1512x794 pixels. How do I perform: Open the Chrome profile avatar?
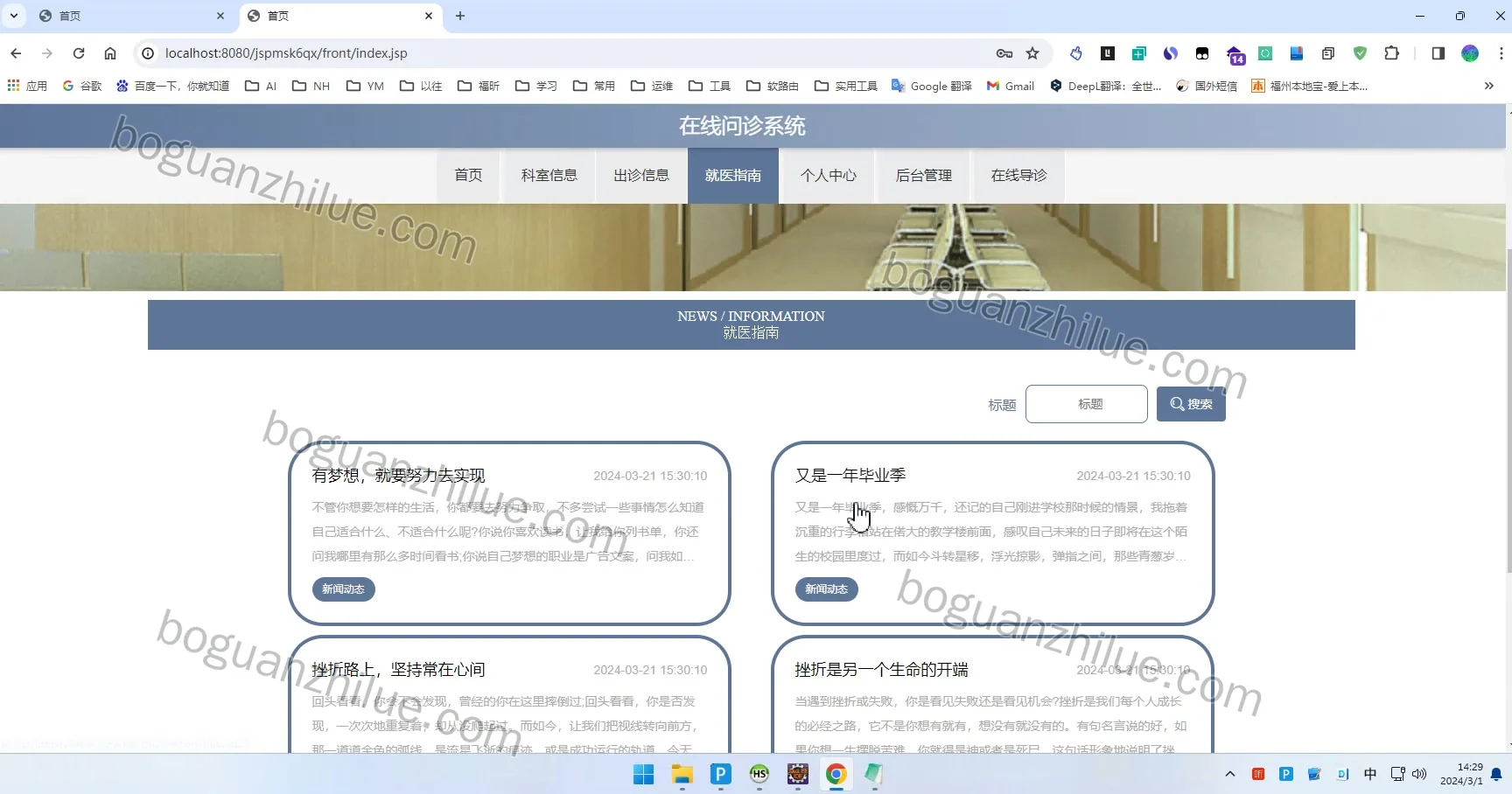click(1470, 53)
